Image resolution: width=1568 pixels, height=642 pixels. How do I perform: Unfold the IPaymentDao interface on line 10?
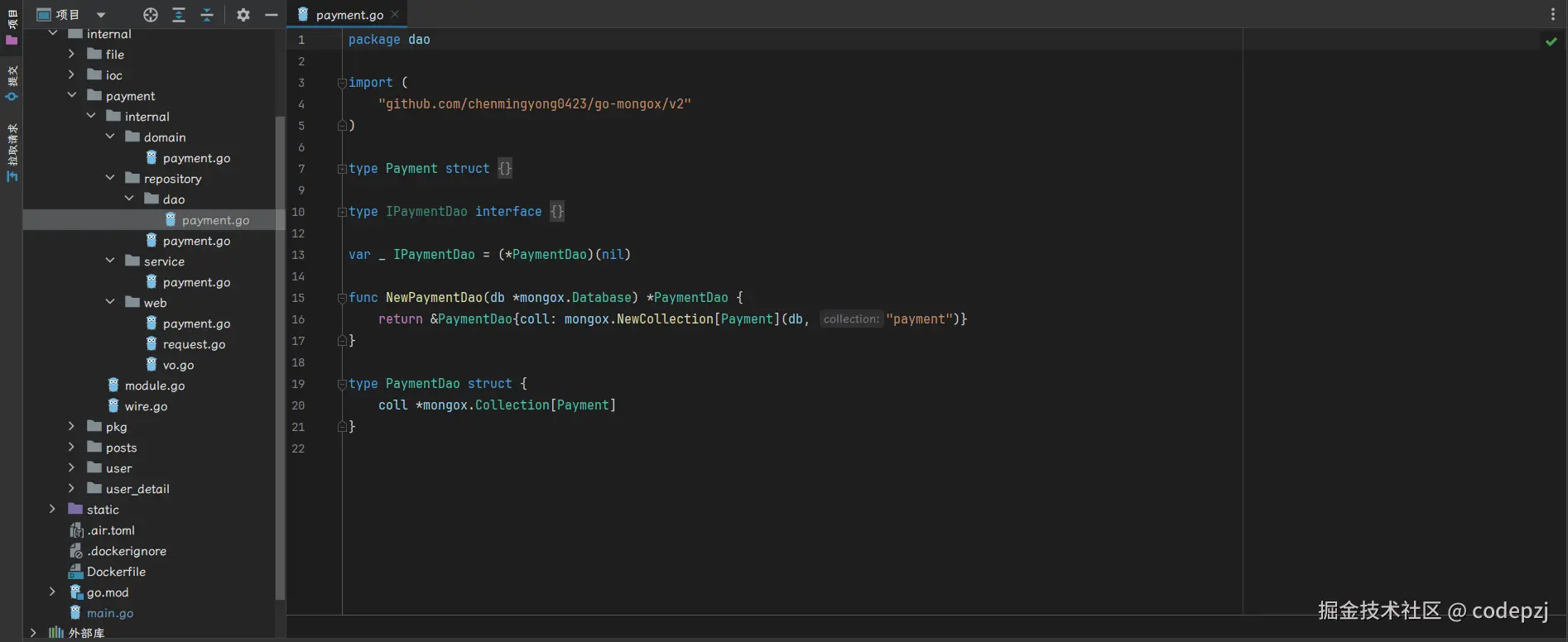tap(342, 212)
